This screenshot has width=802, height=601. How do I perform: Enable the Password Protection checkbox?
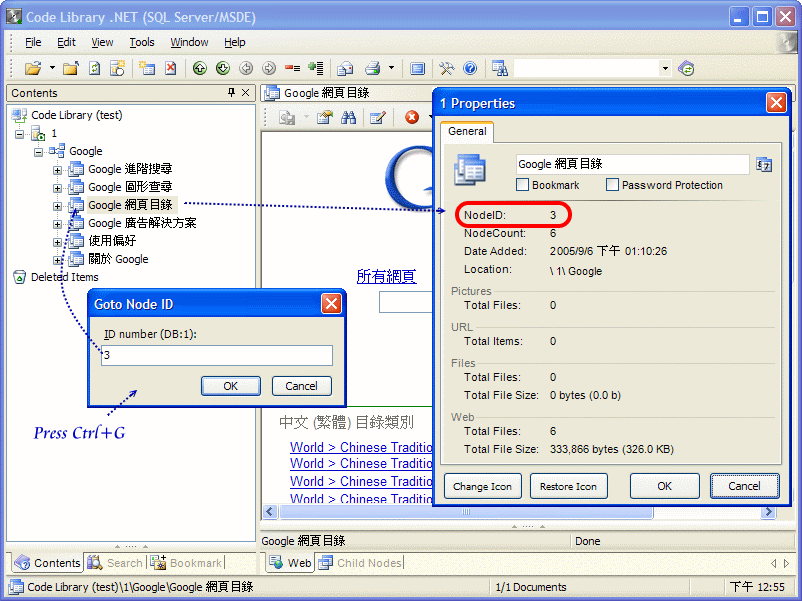point(612,185)
